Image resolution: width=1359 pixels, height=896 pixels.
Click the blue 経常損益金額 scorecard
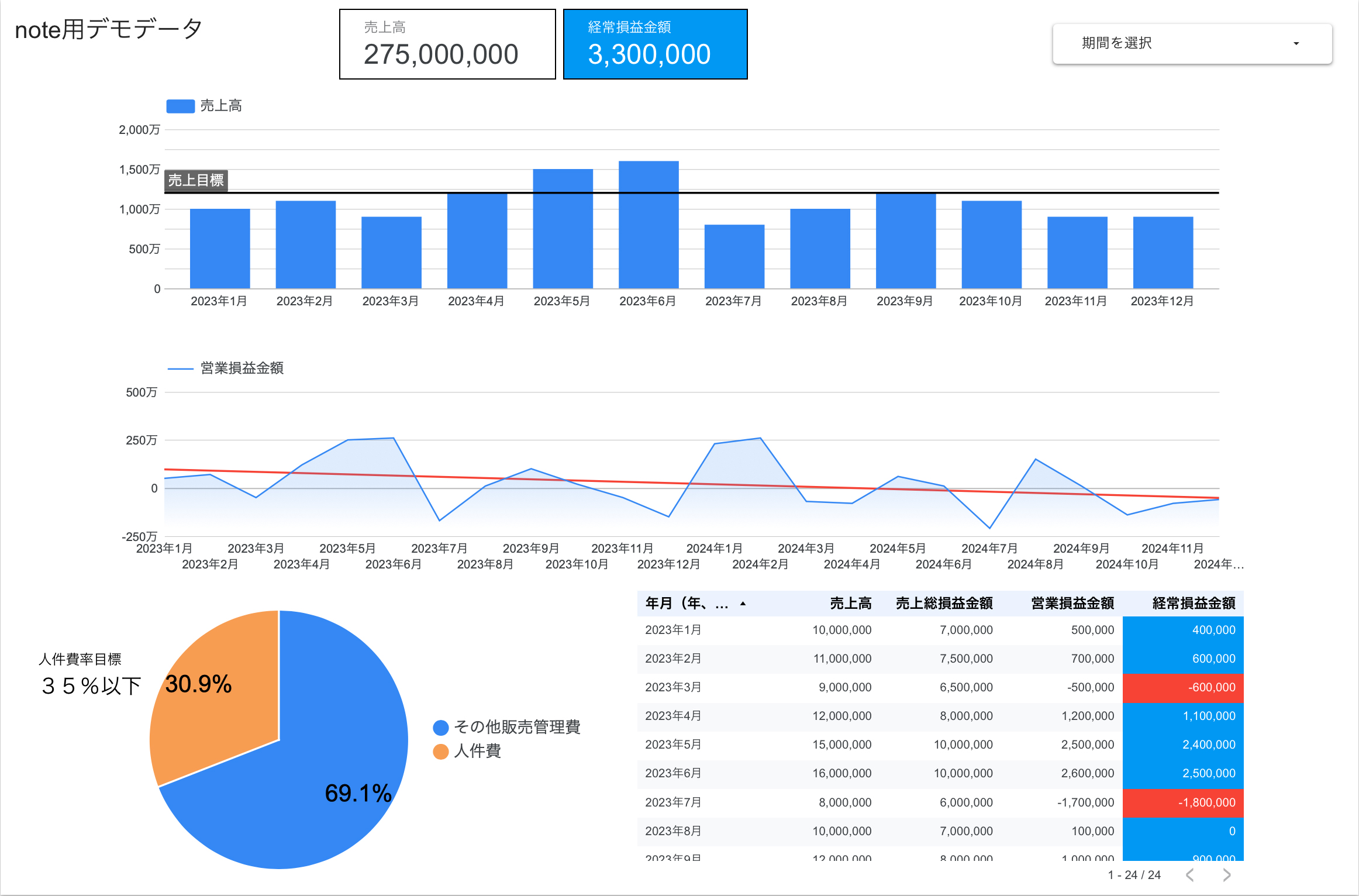pos(655,44)
